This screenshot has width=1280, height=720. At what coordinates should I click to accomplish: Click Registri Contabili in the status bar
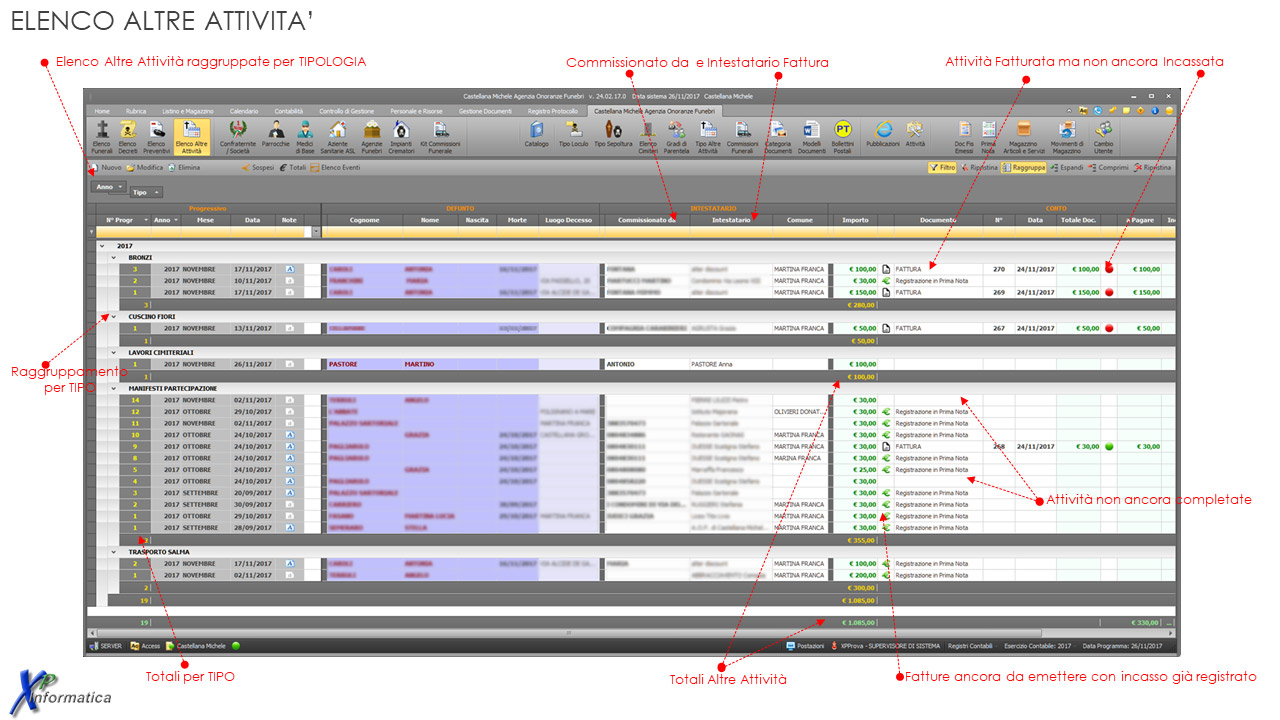(x=970, y=646)
